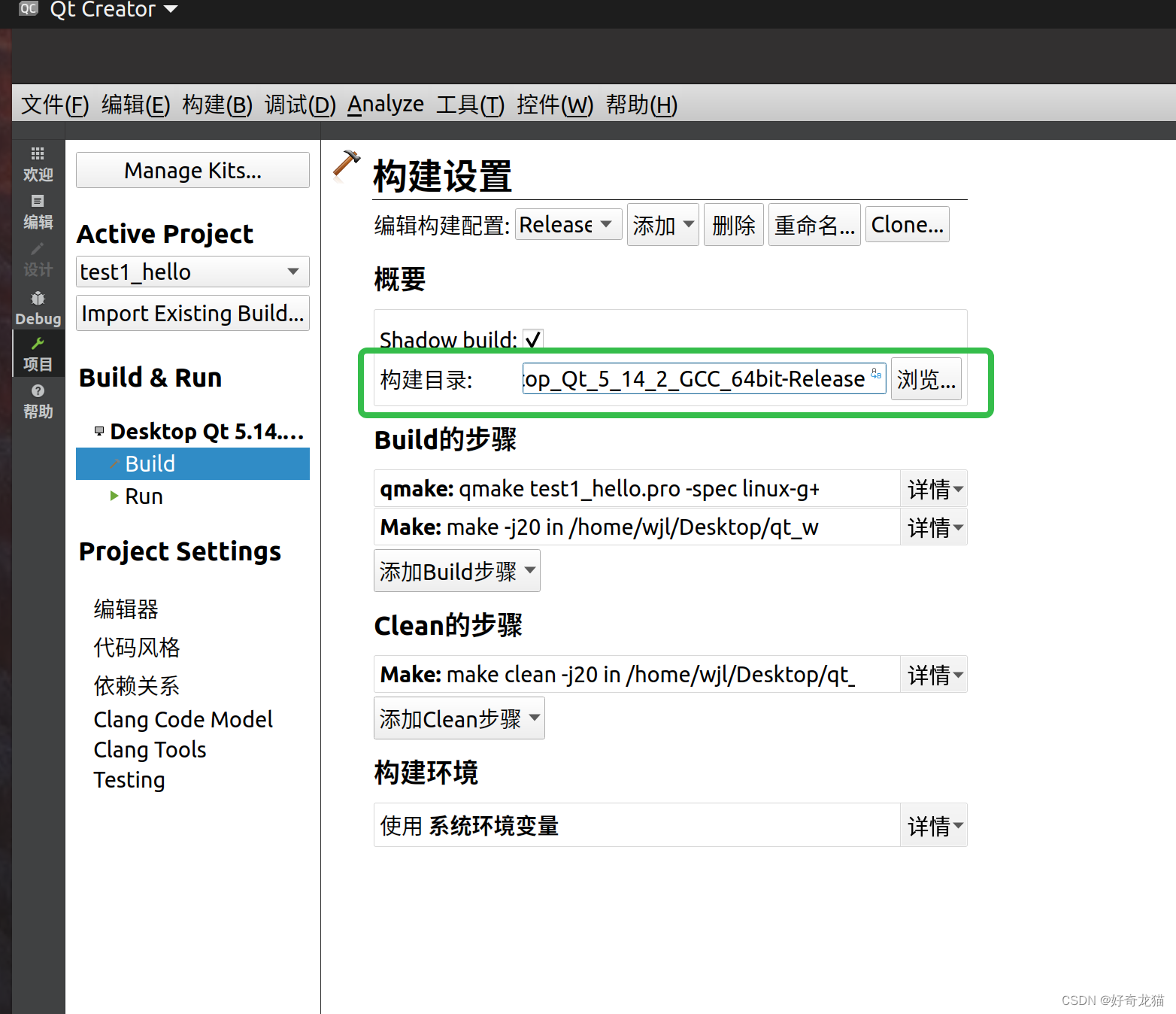Open Clang Code Model settings
Image resolution: width=1176 pixels, height=1014 pixels.
pos(183,719)
